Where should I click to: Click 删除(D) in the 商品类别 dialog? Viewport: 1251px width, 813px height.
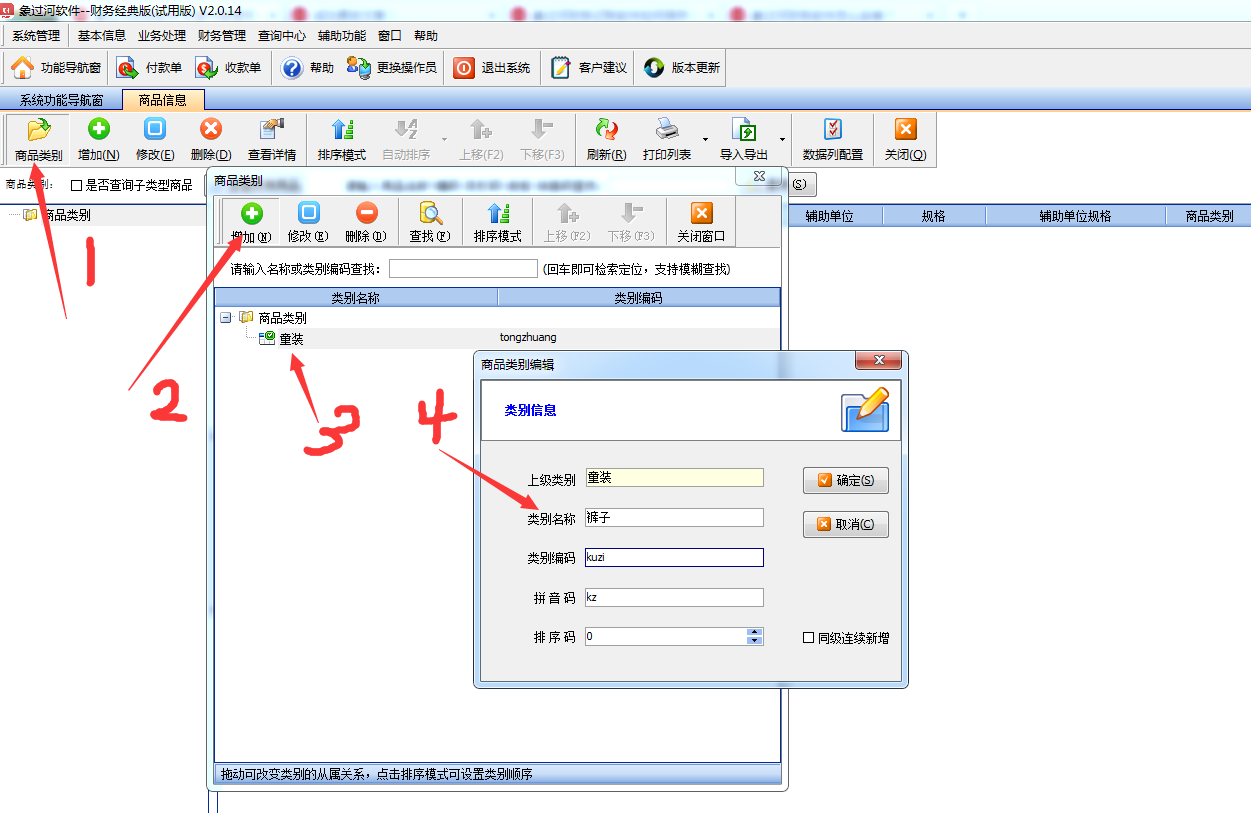pos(366,223)
